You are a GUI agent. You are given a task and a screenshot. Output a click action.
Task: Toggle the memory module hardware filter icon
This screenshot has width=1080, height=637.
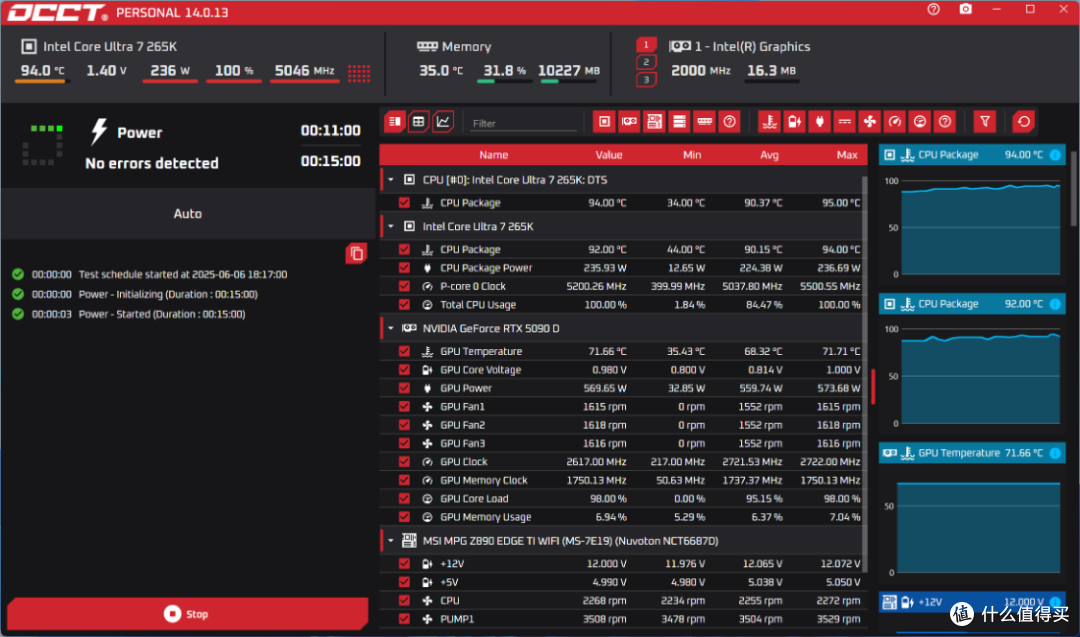pyautogui.click(x=705, y=122)
